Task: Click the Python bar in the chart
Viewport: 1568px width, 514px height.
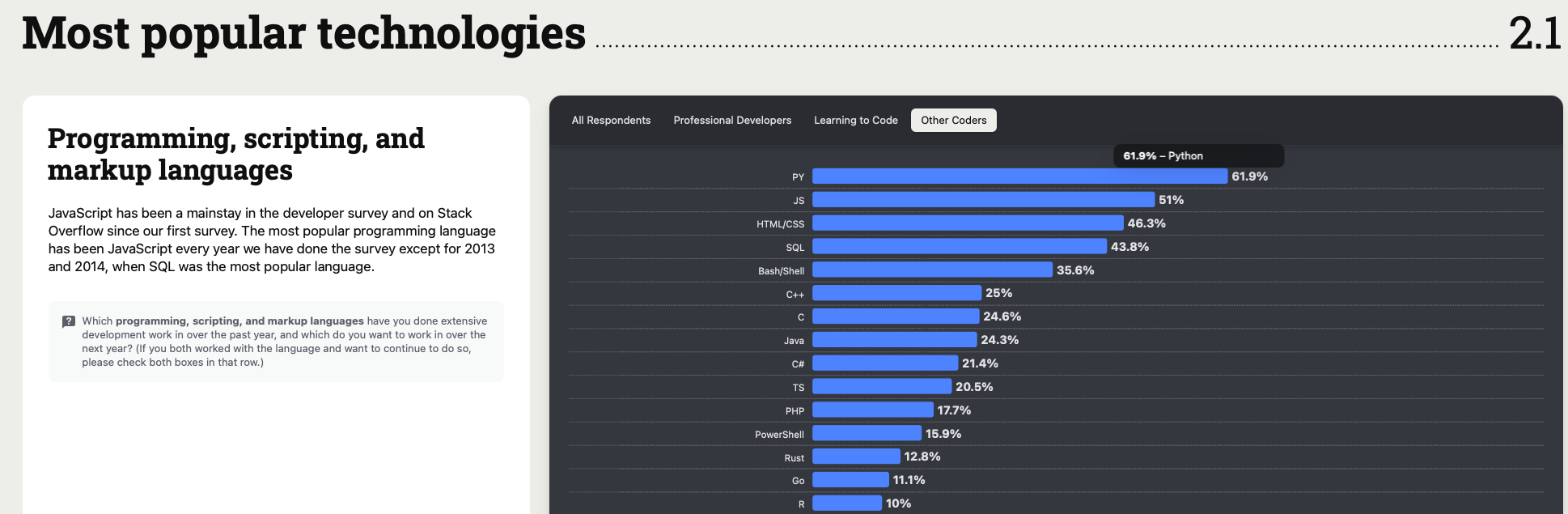Action: point(1019,176)
